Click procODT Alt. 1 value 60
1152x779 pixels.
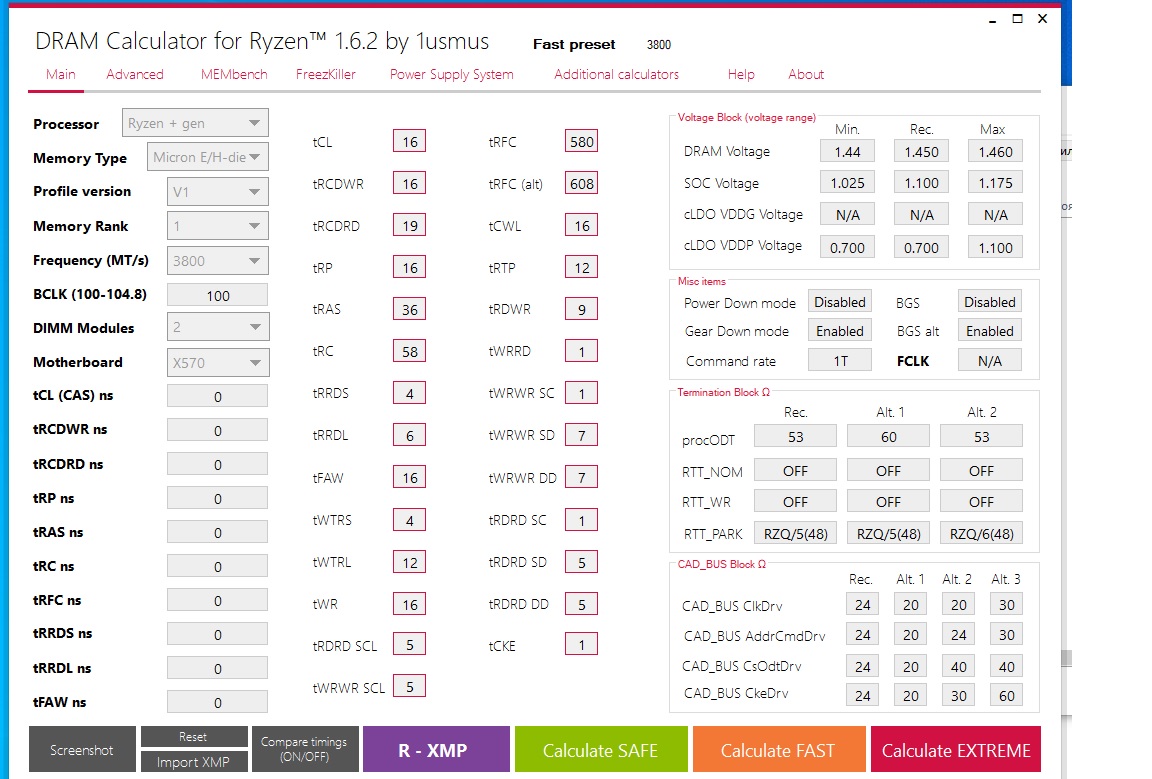click(888, 437)
